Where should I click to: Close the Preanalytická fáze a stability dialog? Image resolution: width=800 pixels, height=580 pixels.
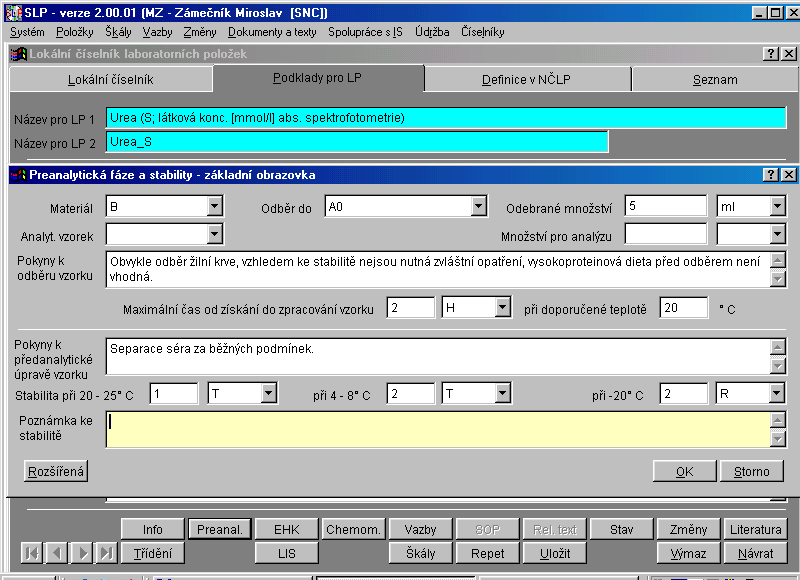(x=789, y=174)
